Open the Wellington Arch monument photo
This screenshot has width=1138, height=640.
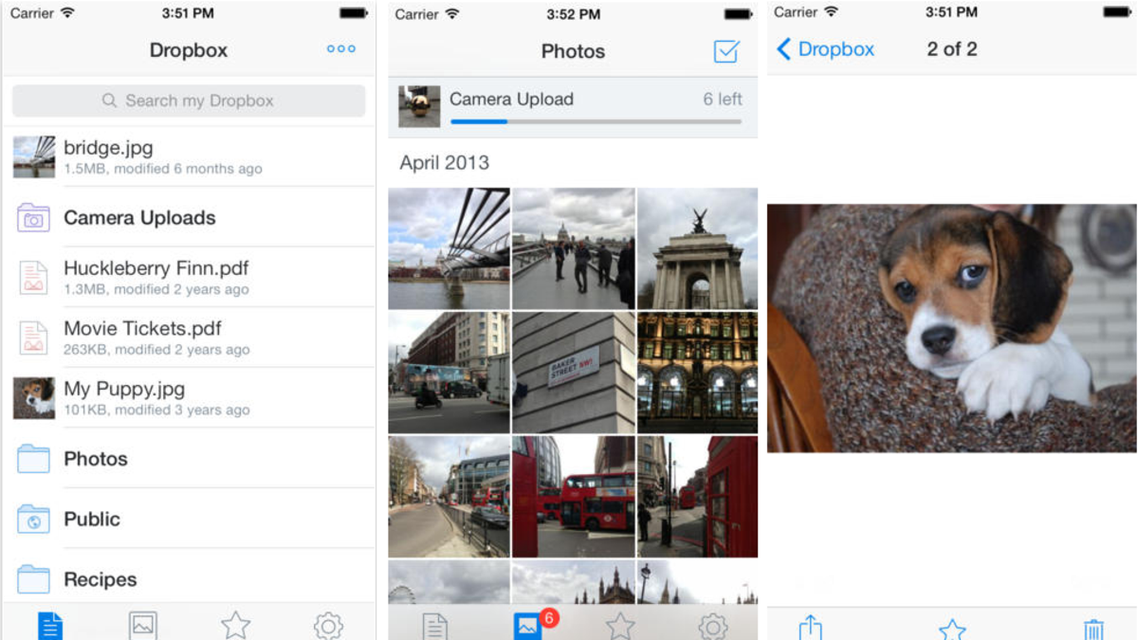click(697, 248)
